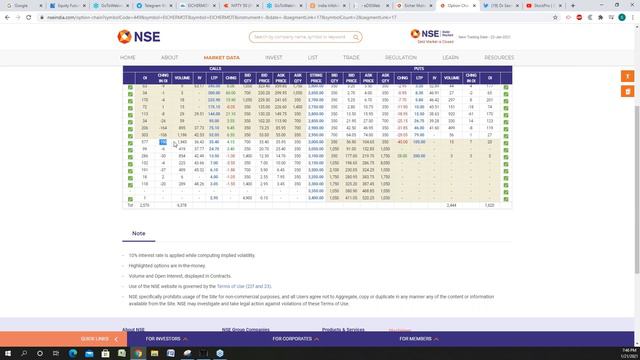
Task: Click the upper orange side button beside the table
Action: [627, 76]
